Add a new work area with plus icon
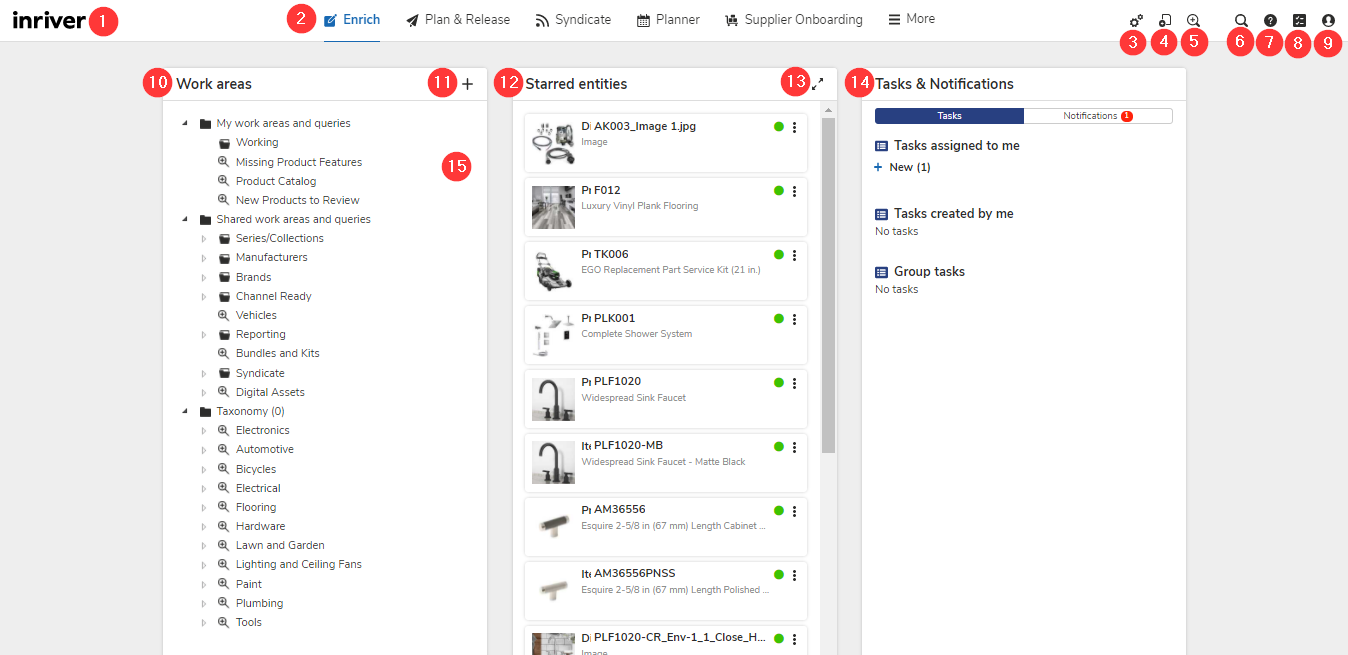Screen dimensions: 1348x655 [467, 84]
